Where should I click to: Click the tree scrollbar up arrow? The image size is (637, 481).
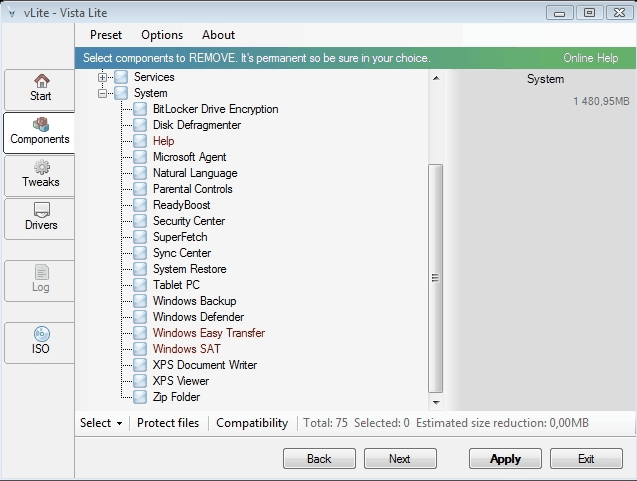coord(436,78)
